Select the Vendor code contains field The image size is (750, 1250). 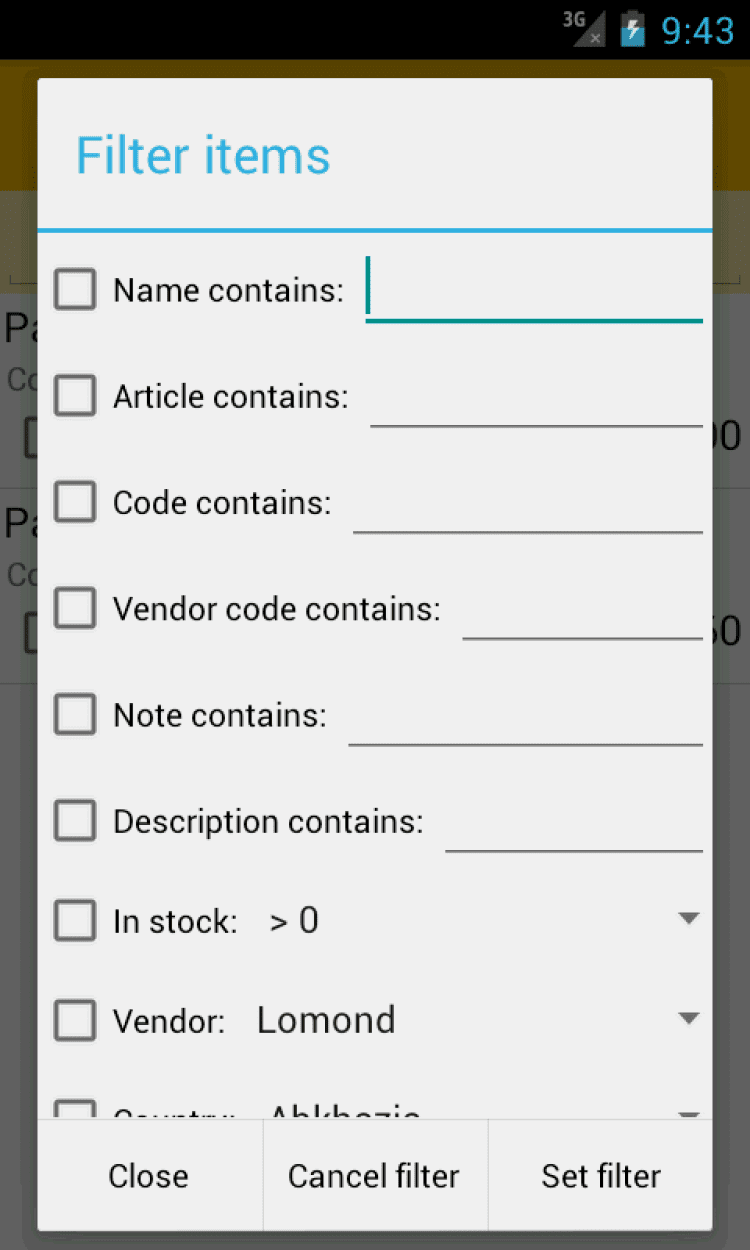582,610
